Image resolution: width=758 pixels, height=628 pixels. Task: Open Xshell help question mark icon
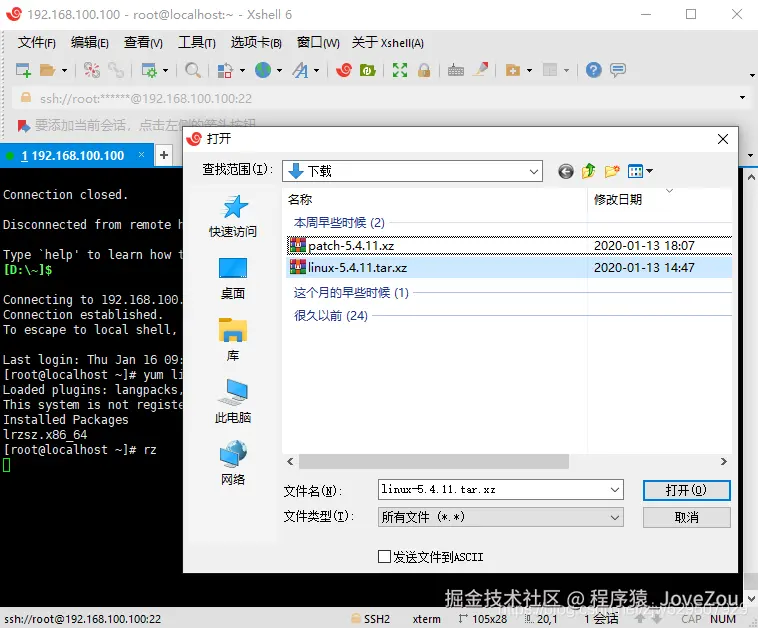(x=594, y=71)
